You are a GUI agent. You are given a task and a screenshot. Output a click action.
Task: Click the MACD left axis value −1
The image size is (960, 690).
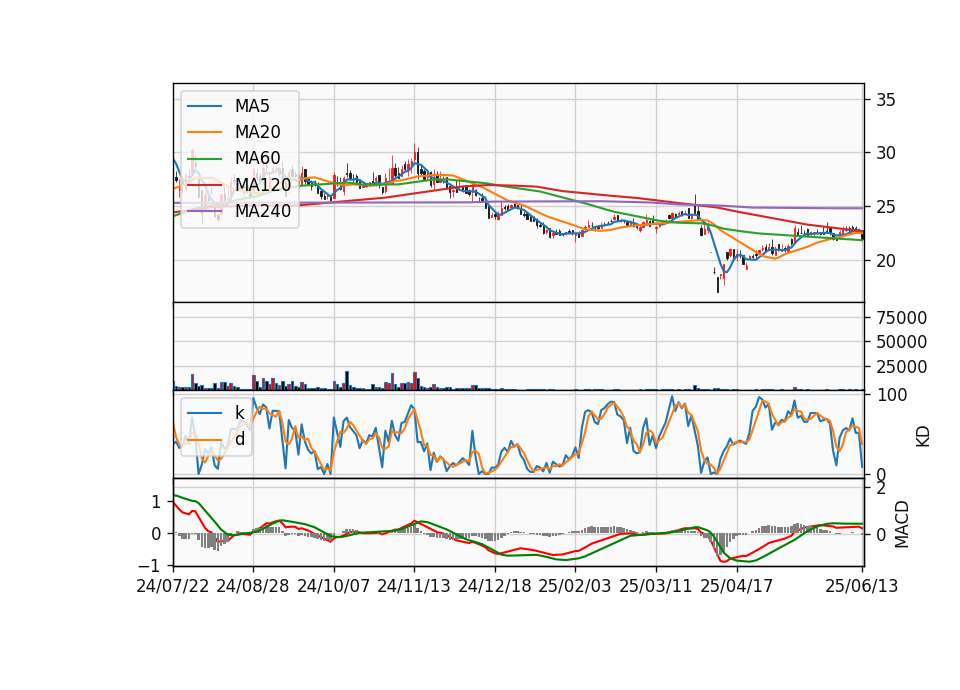[x=151, y=566]
